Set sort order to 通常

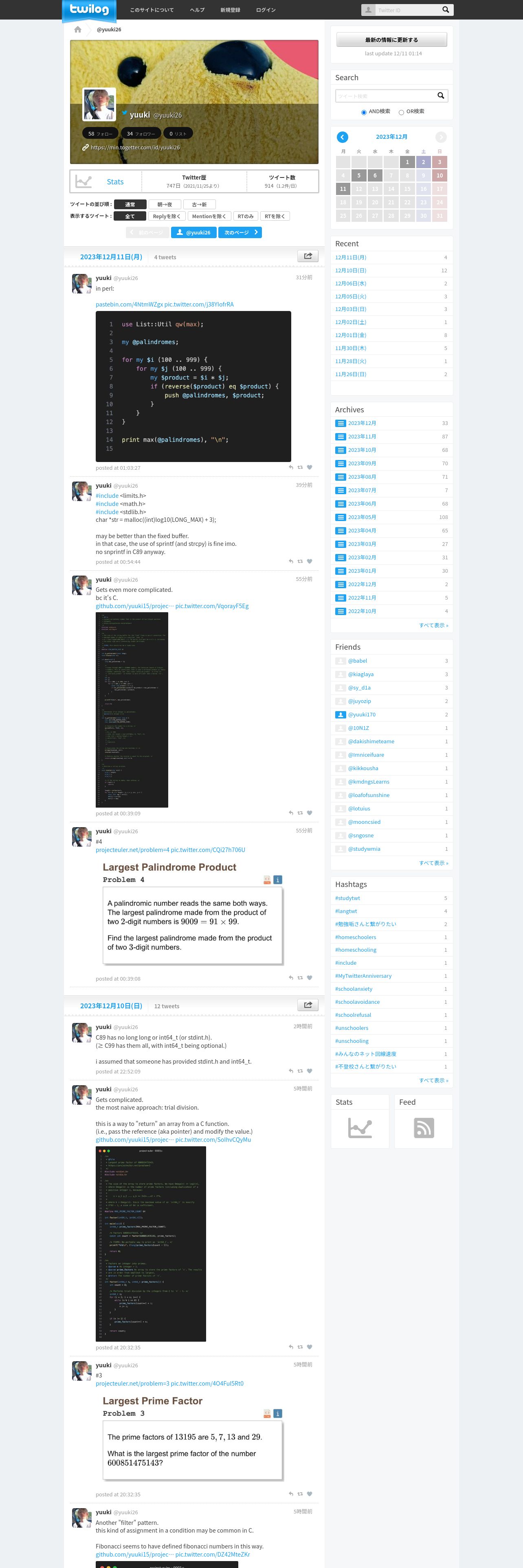pyautogui.click(x=130, y=204)
